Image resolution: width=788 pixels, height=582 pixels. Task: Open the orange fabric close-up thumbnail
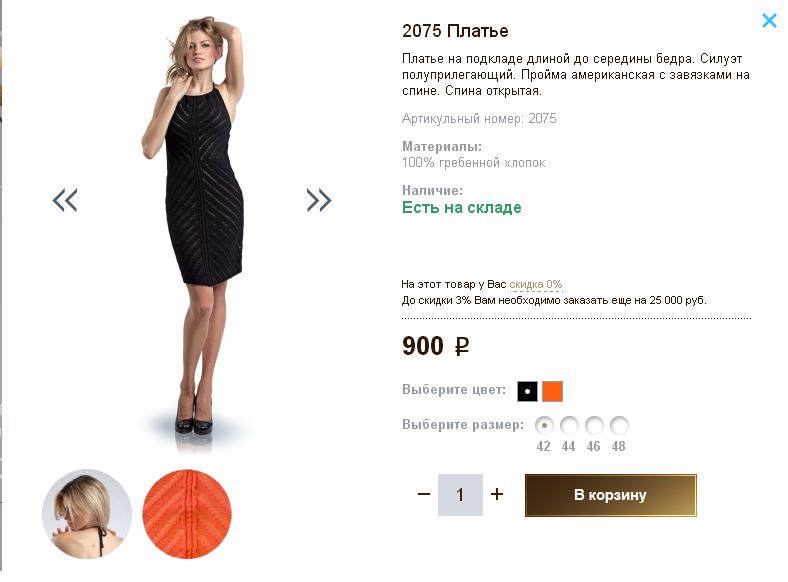(x=187, y=513)
